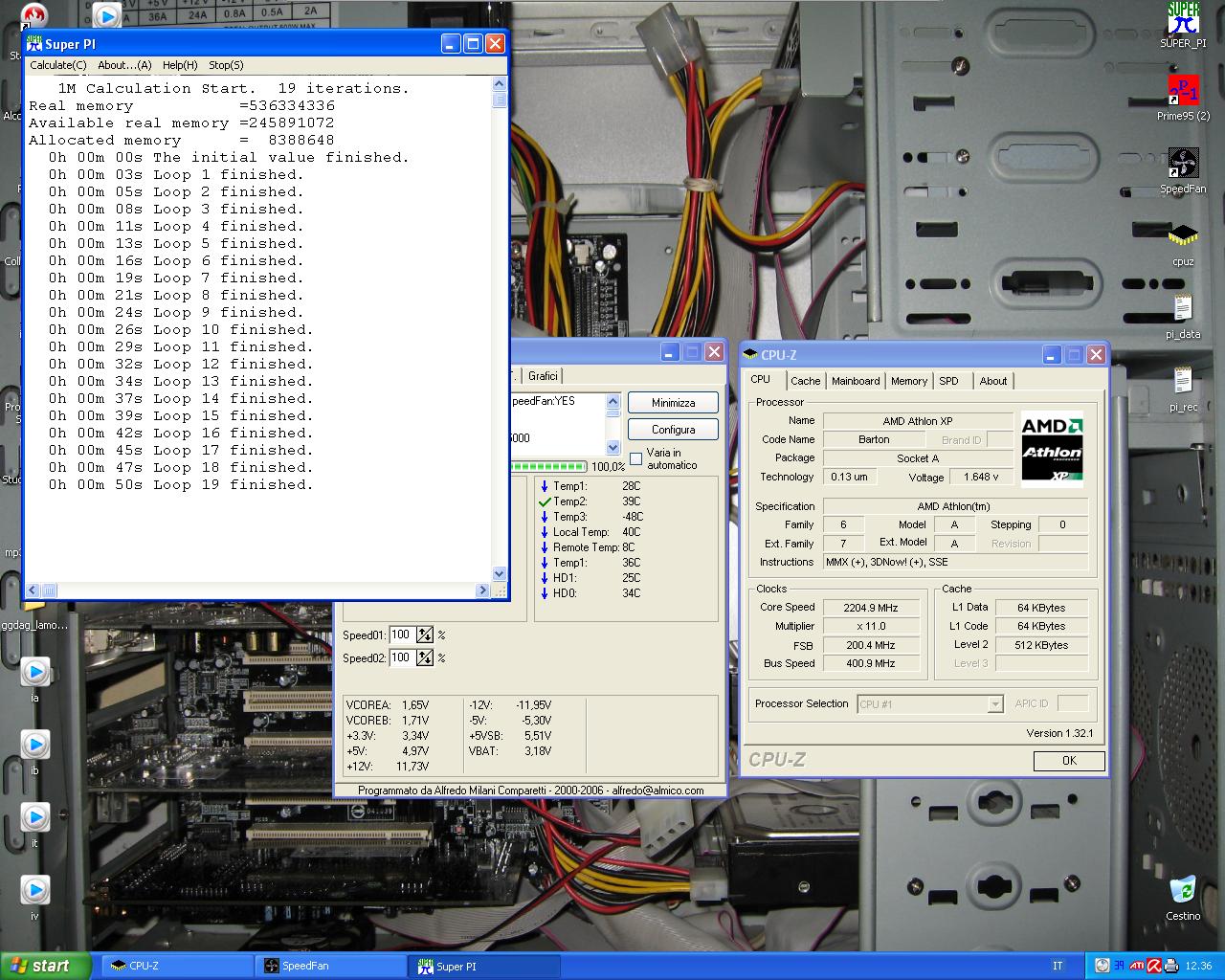Click the Configura button in SpeedFan

pos(674,430)
